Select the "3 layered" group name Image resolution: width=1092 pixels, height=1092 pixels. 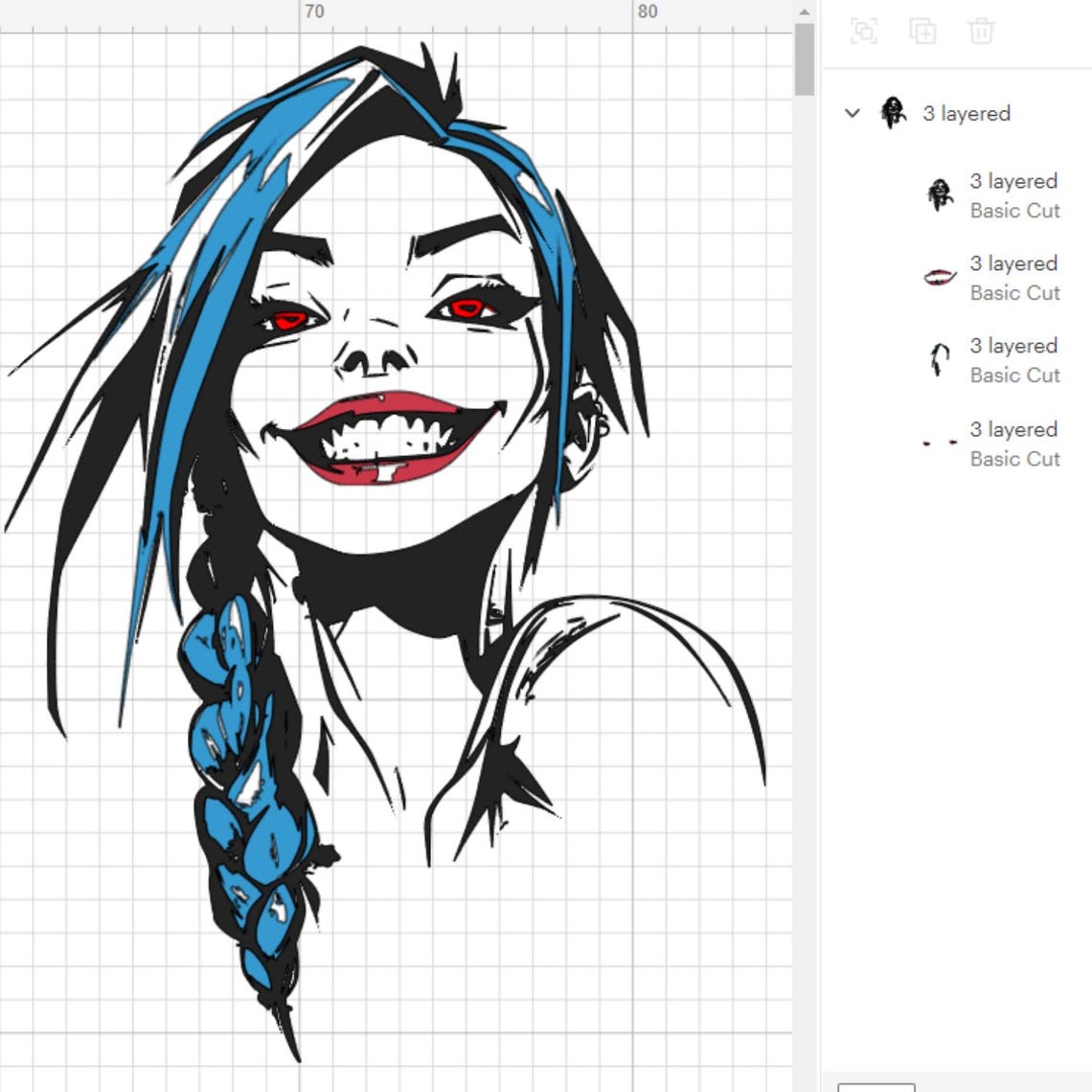[966, 113]
